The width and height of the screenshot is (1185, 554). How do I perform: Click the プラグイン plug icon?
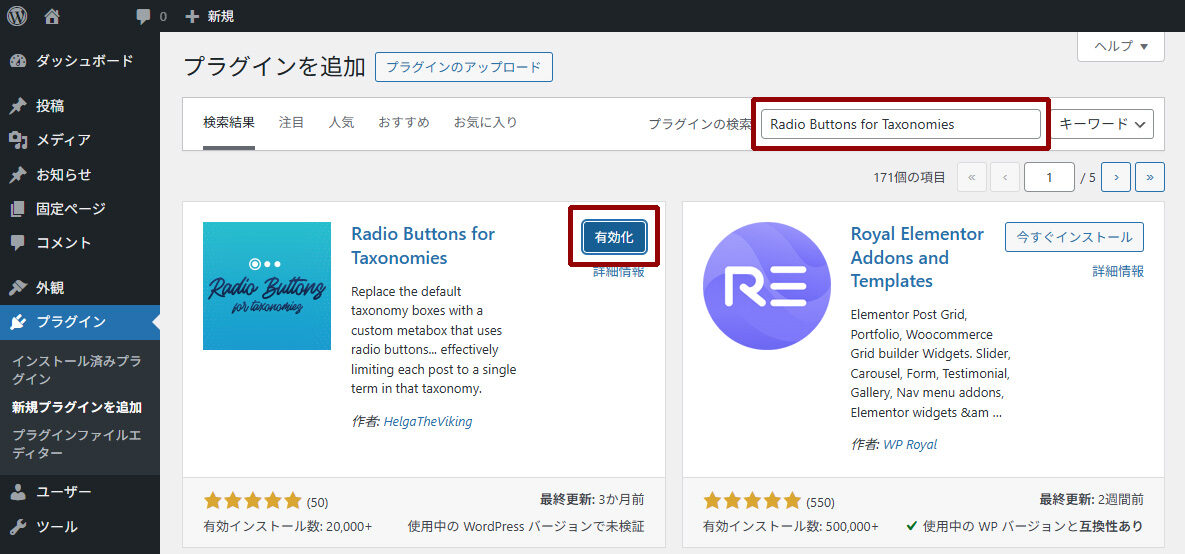point(18,322)
